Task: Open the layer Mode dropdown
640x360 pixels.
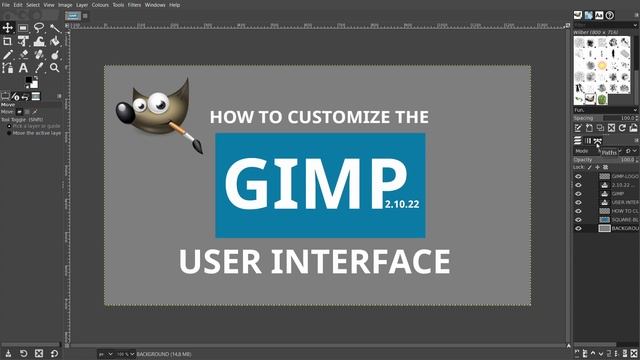Action: (x=598, y=151)
